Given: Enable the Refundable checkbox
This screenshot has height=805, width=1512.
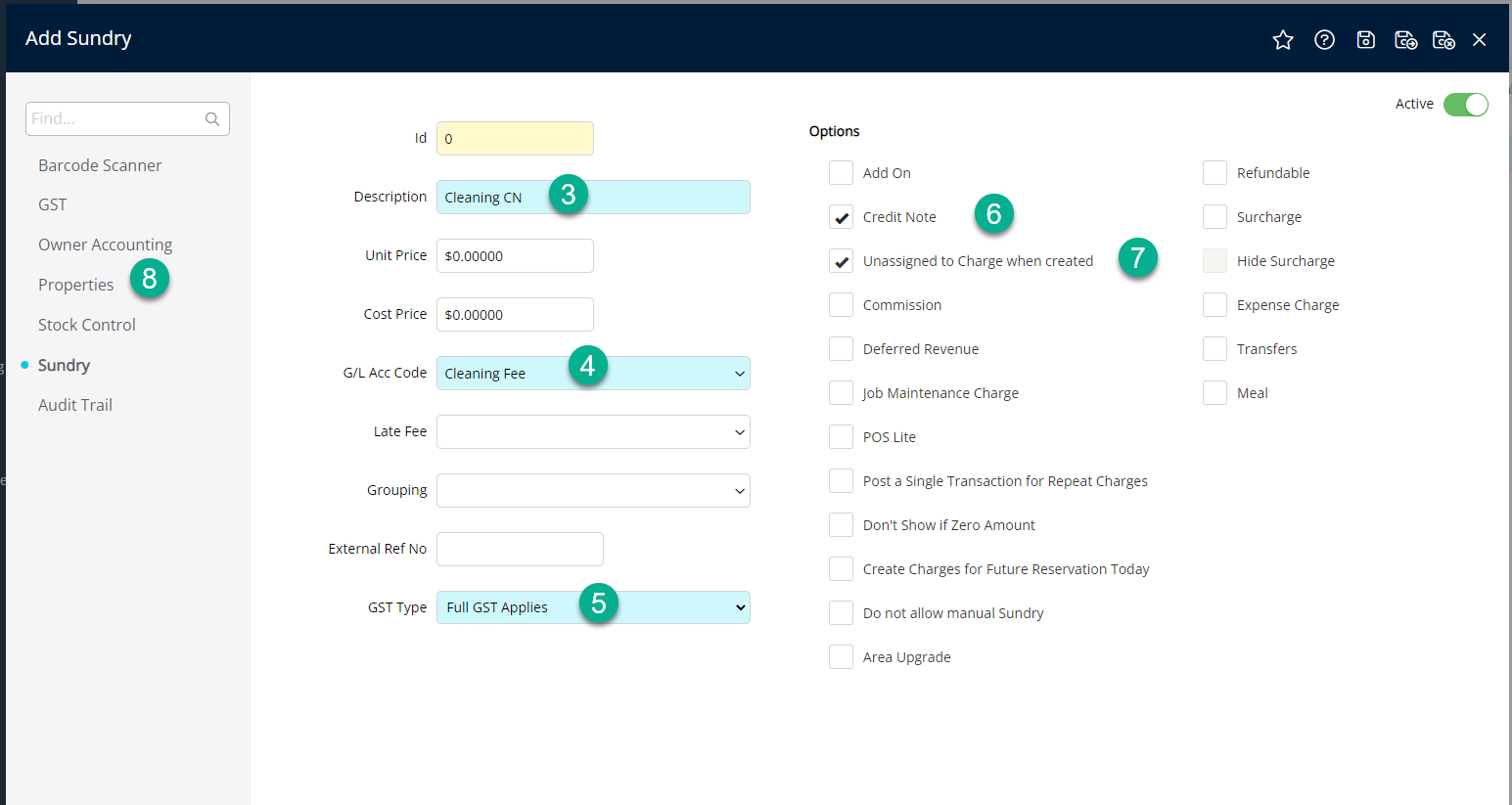Looking at the screenshot, I should (1214, 173).
